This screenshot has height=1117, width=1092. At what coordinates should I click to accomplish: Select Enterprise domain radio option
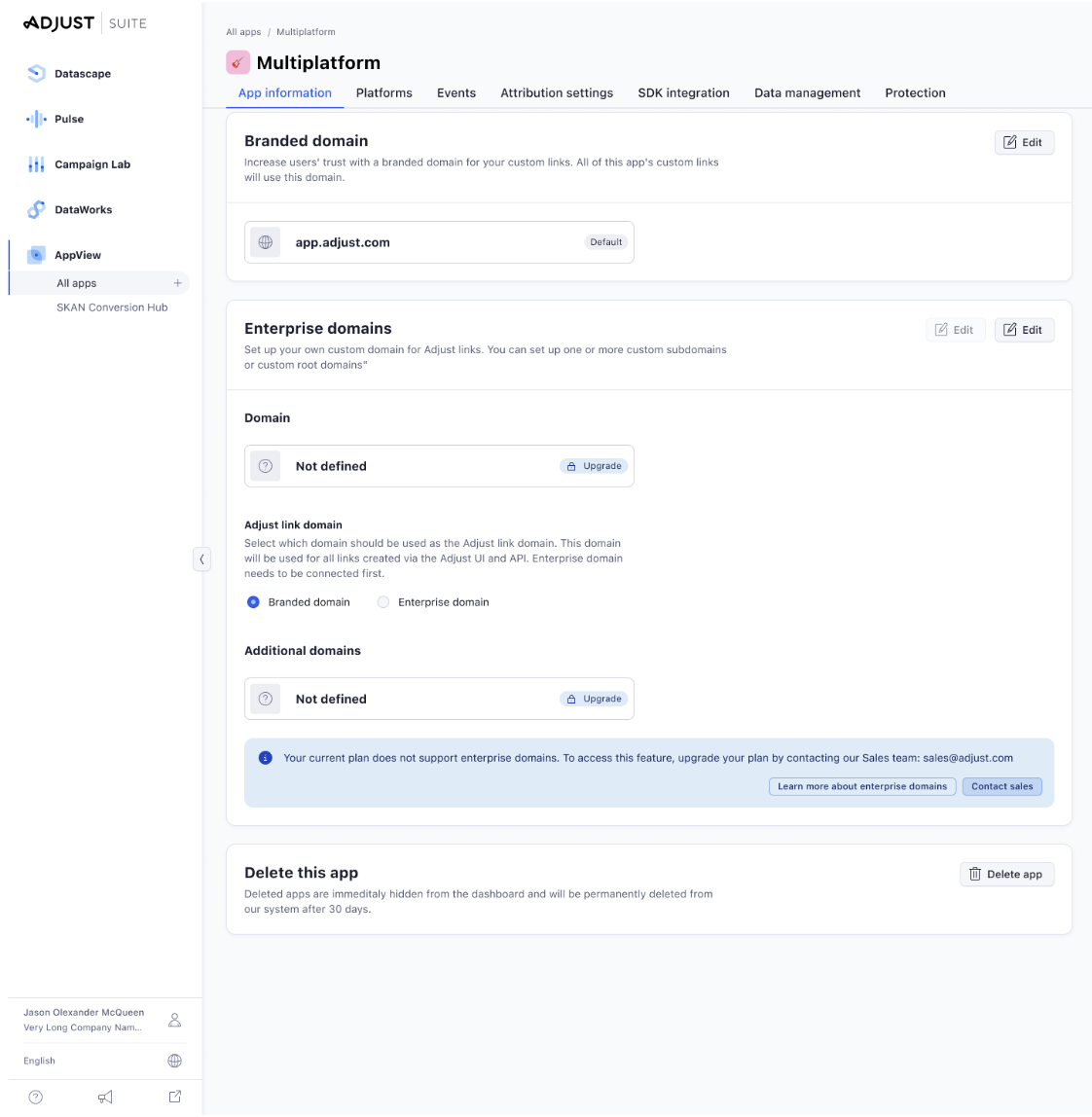click(x=383, y=602)
